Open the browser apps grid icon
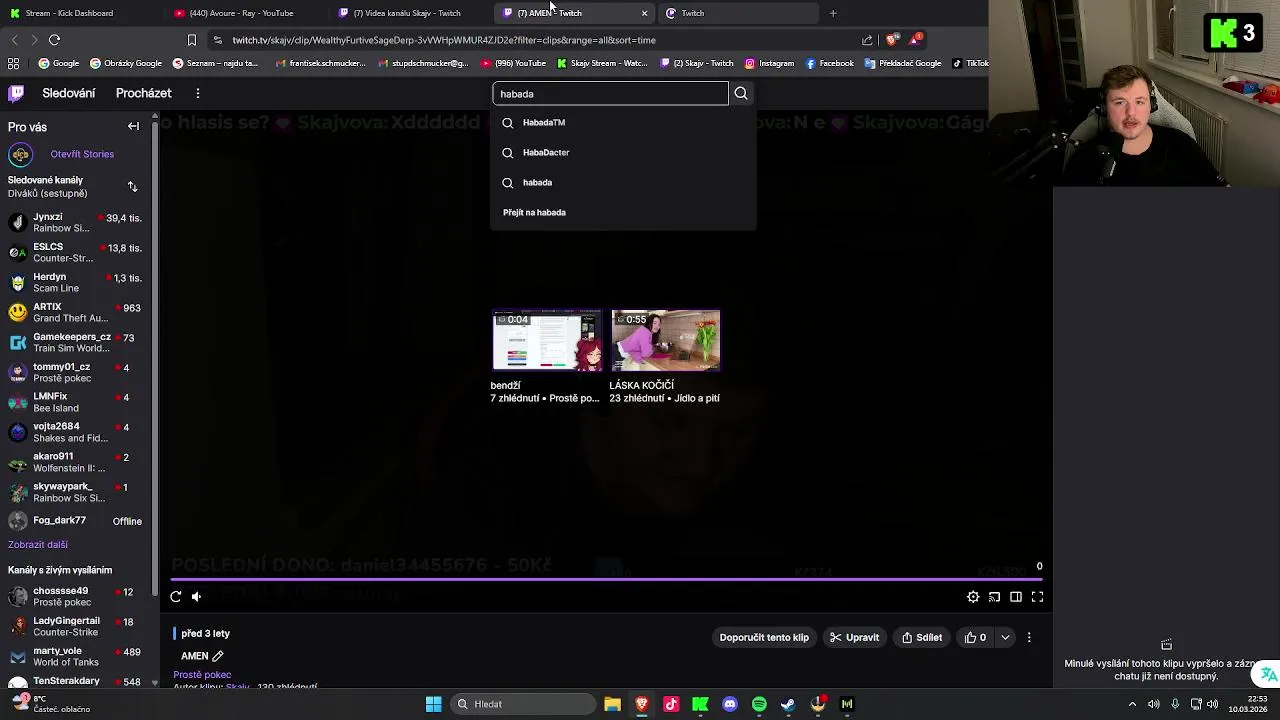The image size is (1280, 720). click(x=13, y=63)
